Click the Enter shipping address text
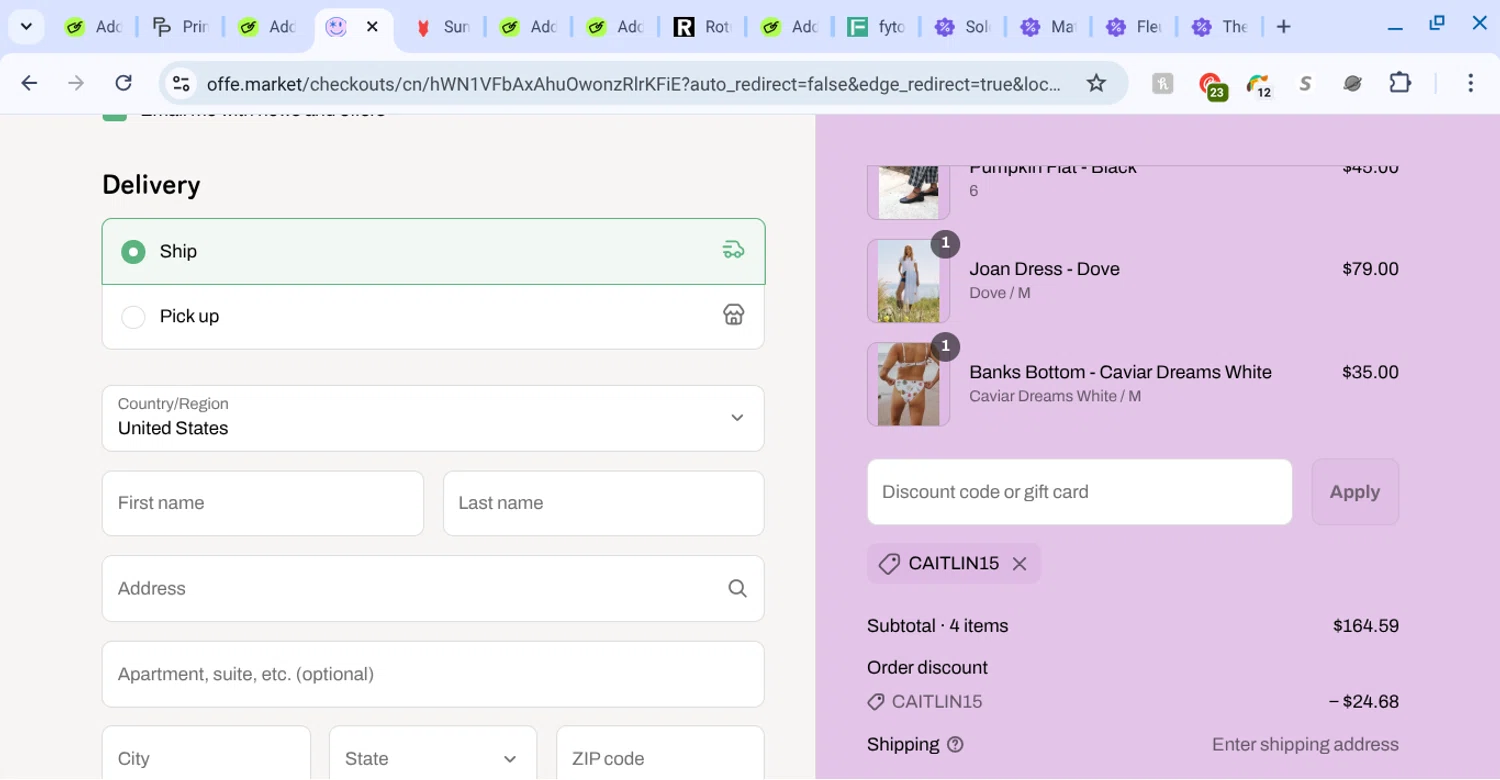 1305,745
